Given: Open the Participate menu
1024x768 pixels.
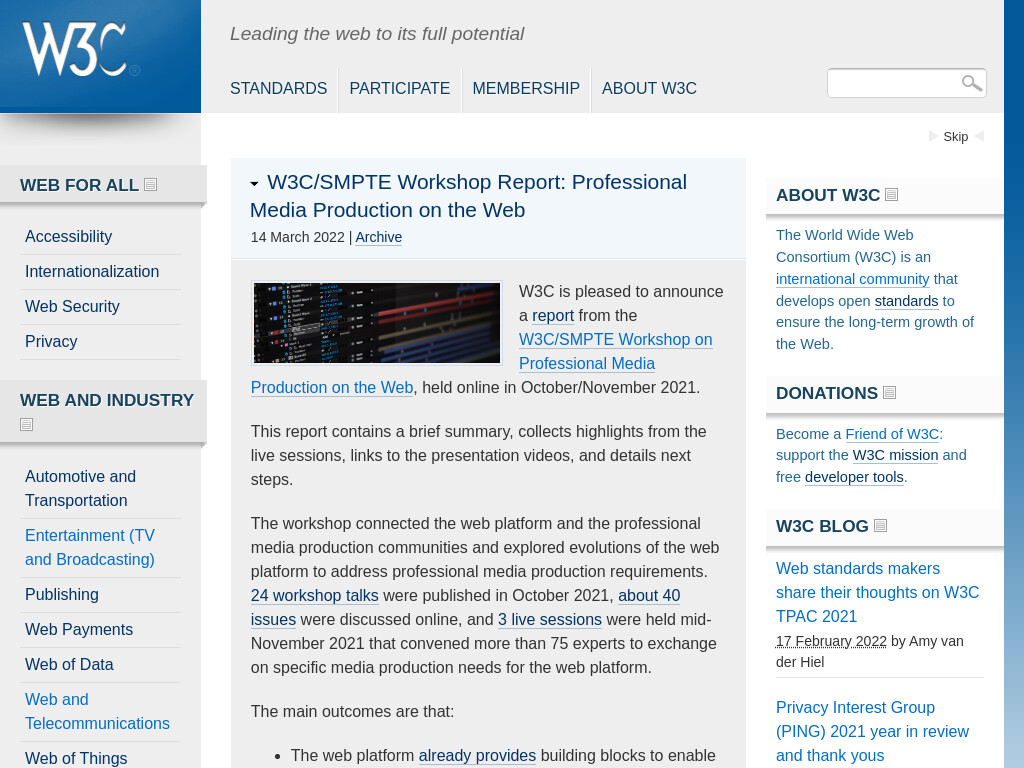Looking at the screenshot, I should [400, 88].
